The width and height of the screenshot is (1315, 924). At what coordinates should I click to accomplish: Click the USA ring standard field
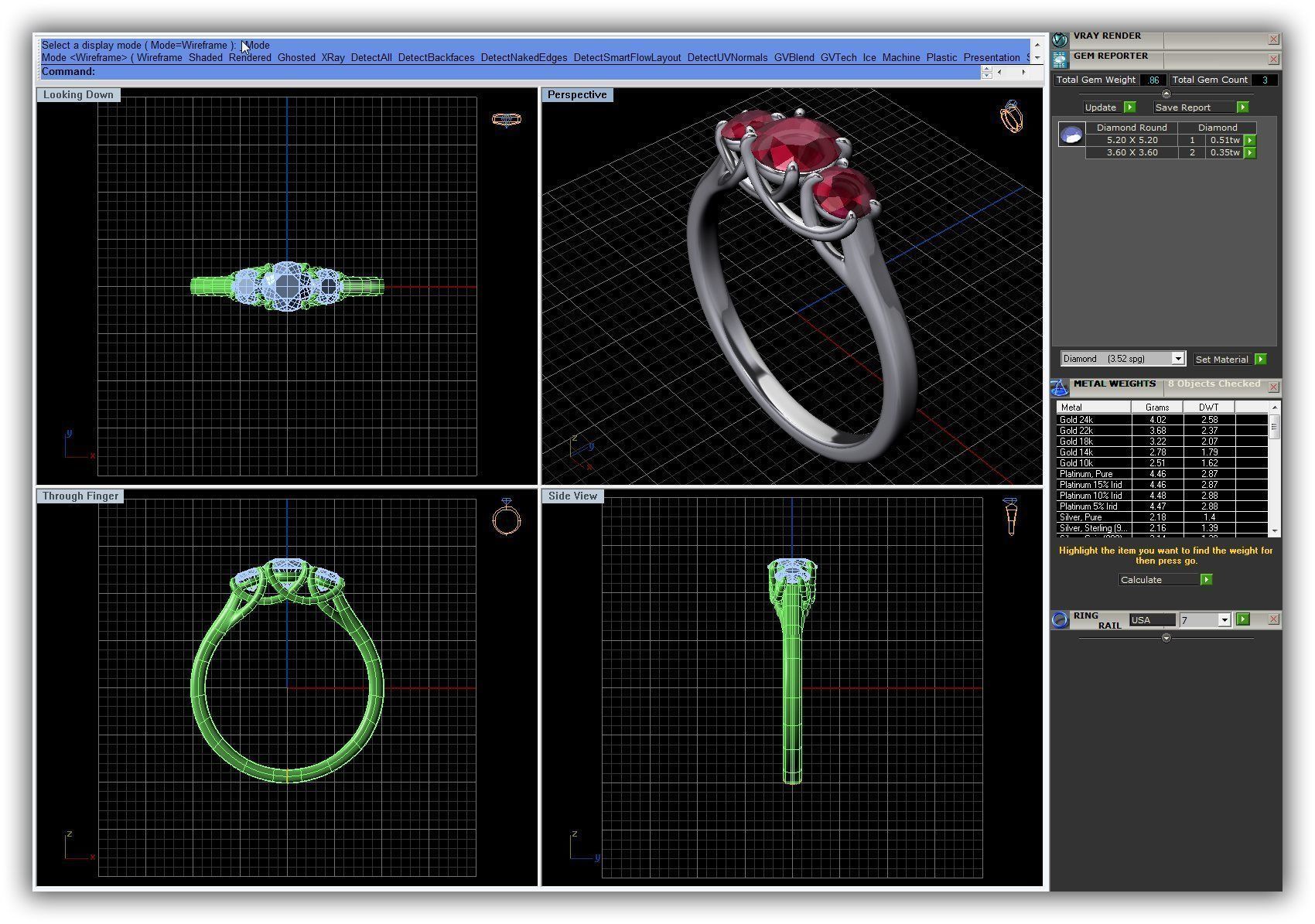coord(1152,620)
